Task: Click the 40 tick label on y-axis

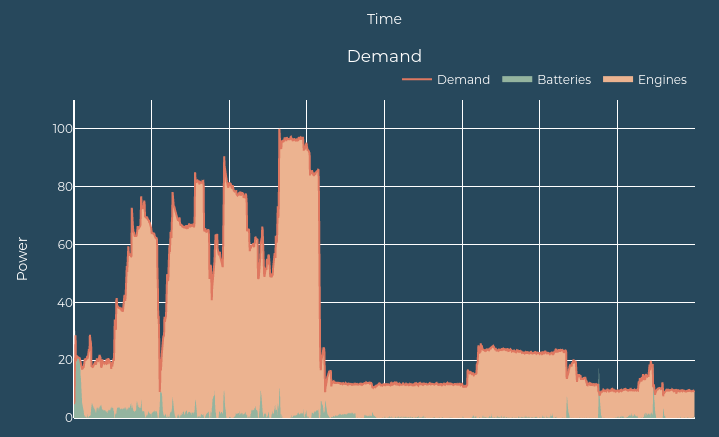Action: tap(63, 303)
